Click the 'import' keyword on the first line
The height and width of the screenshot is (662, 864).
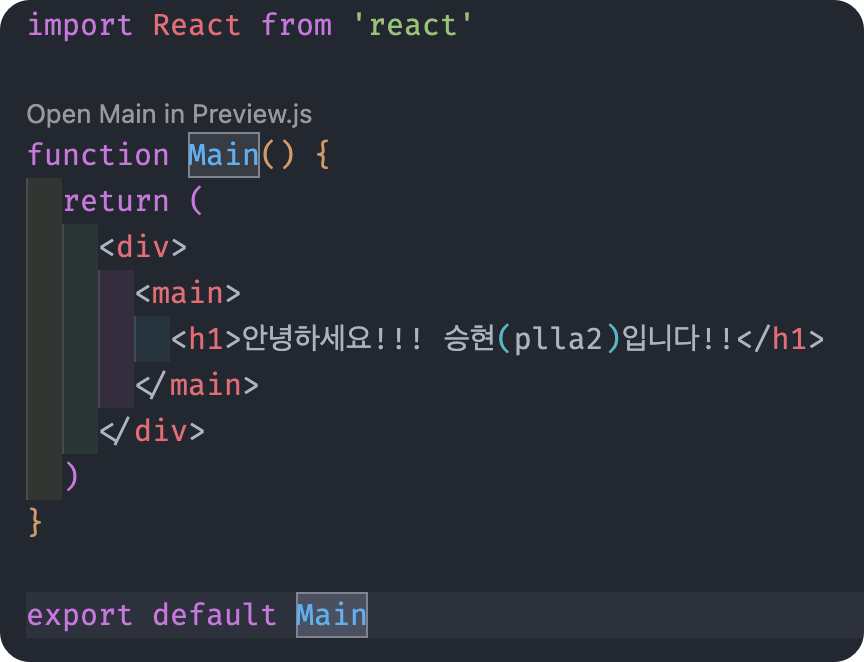(80, 25)
